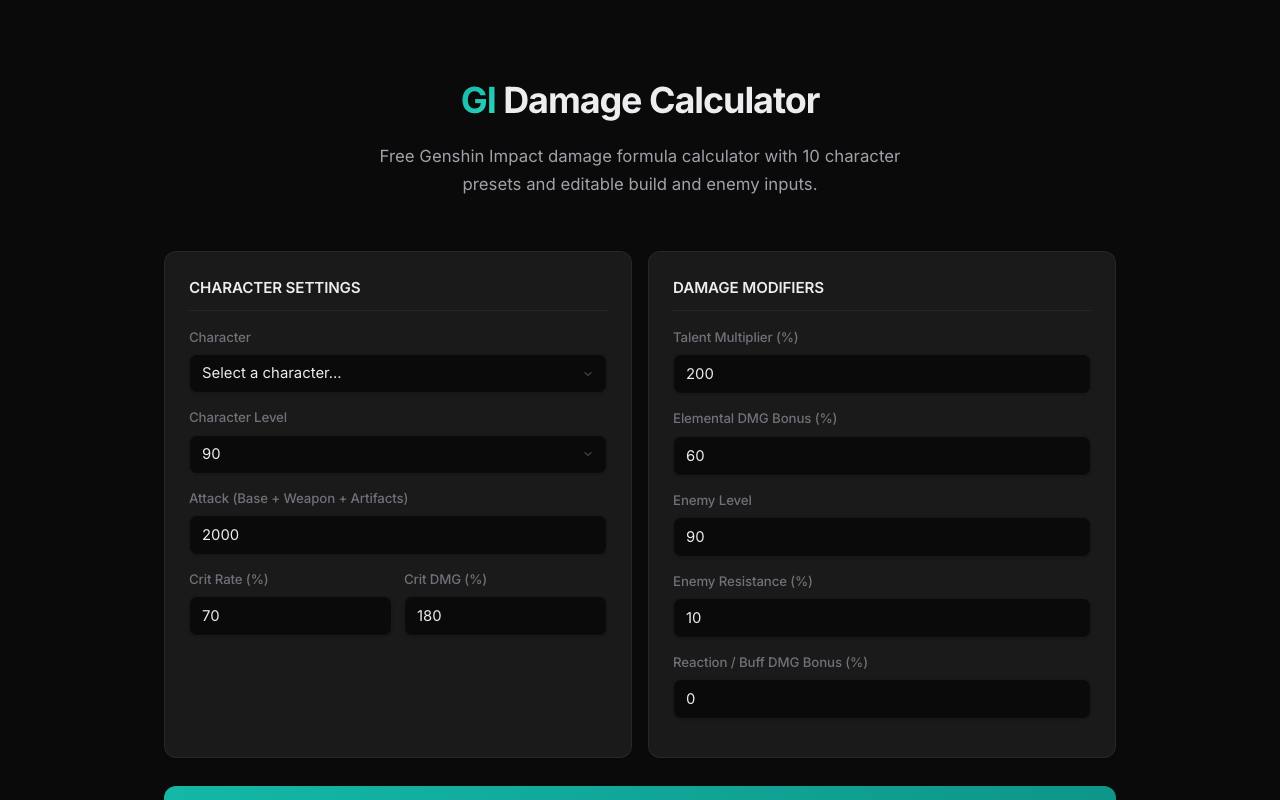Click the 'Character Level' label
Screen dimensions: 1280x800
click(238, 417)
